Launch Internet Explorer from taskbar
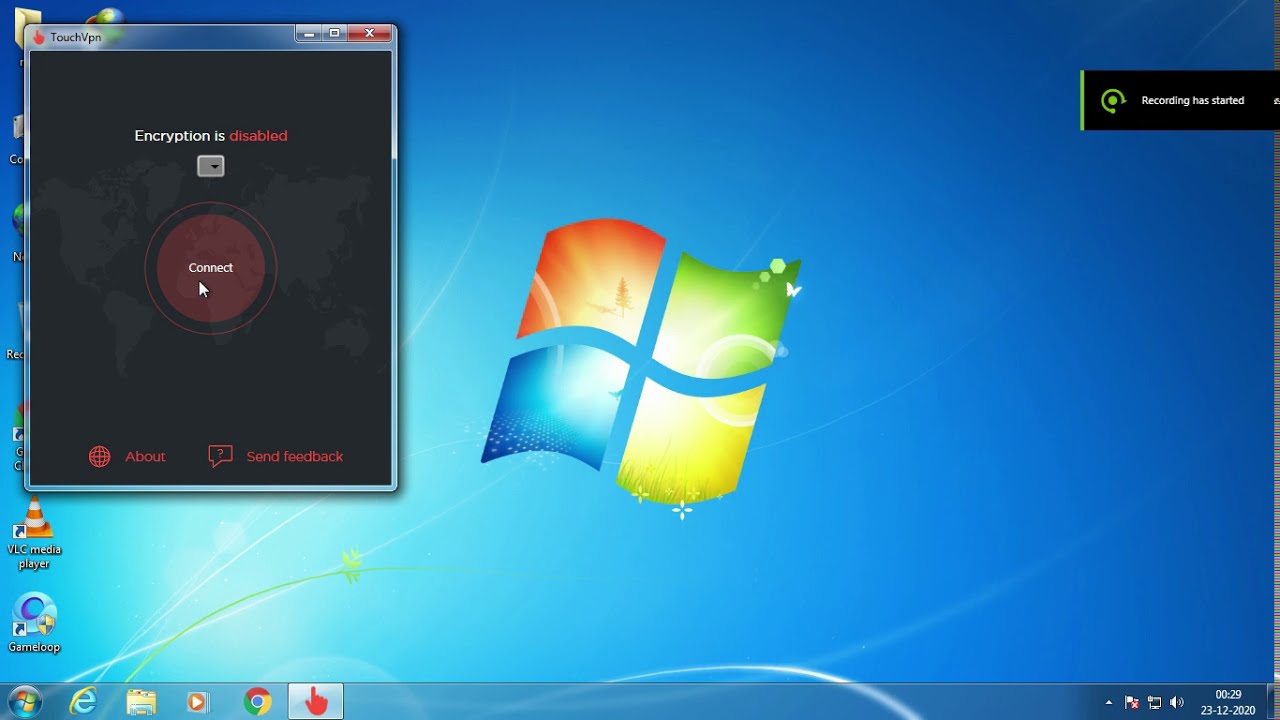The image size is (1280, 720). click(x=84, y=702)
